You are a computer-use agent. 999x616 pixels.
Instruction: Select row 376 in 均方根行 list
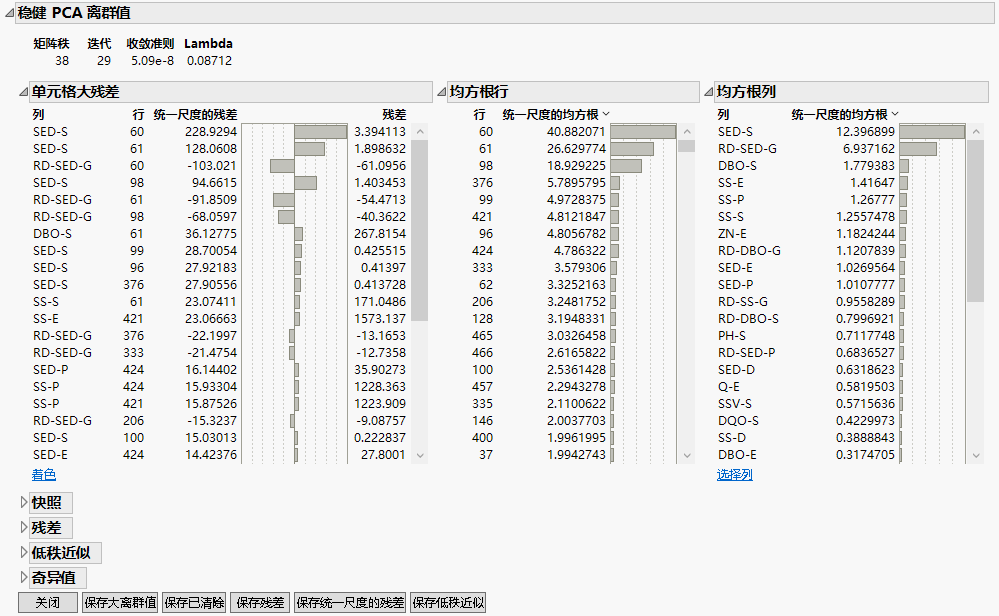(x=482, y=183)
